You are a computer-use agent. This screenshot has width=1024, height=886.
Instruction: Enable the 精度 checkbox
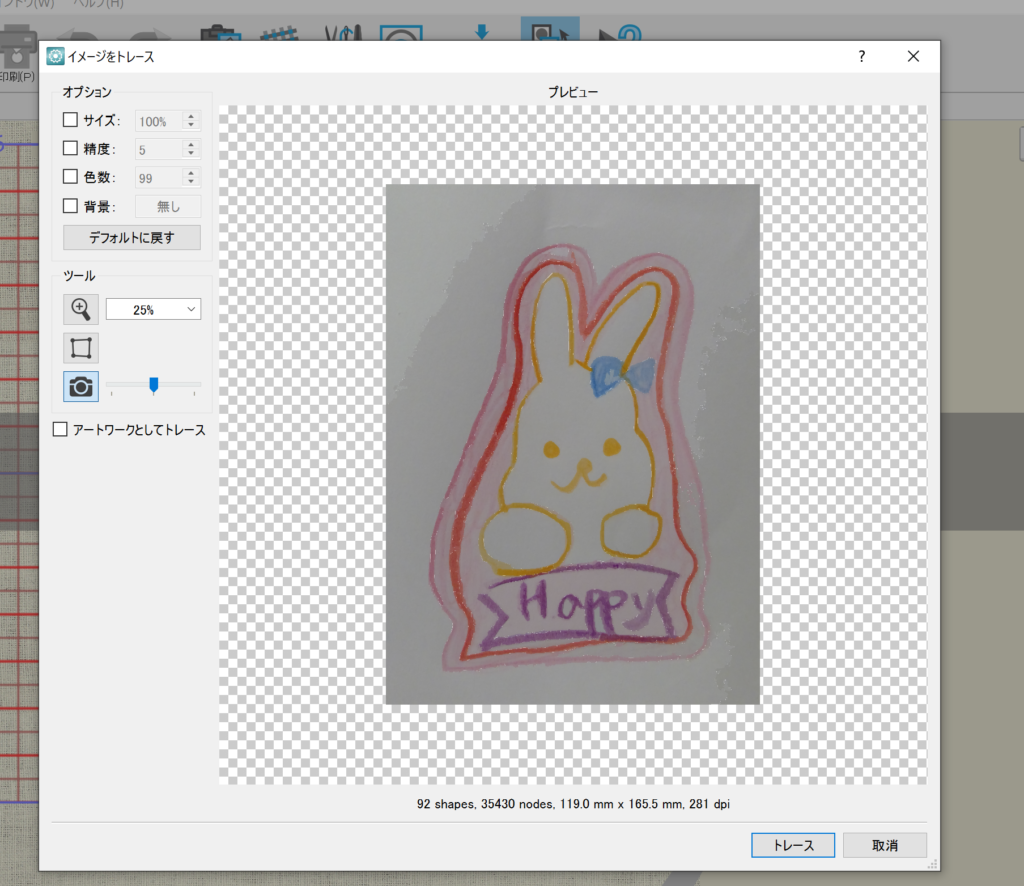70,149
